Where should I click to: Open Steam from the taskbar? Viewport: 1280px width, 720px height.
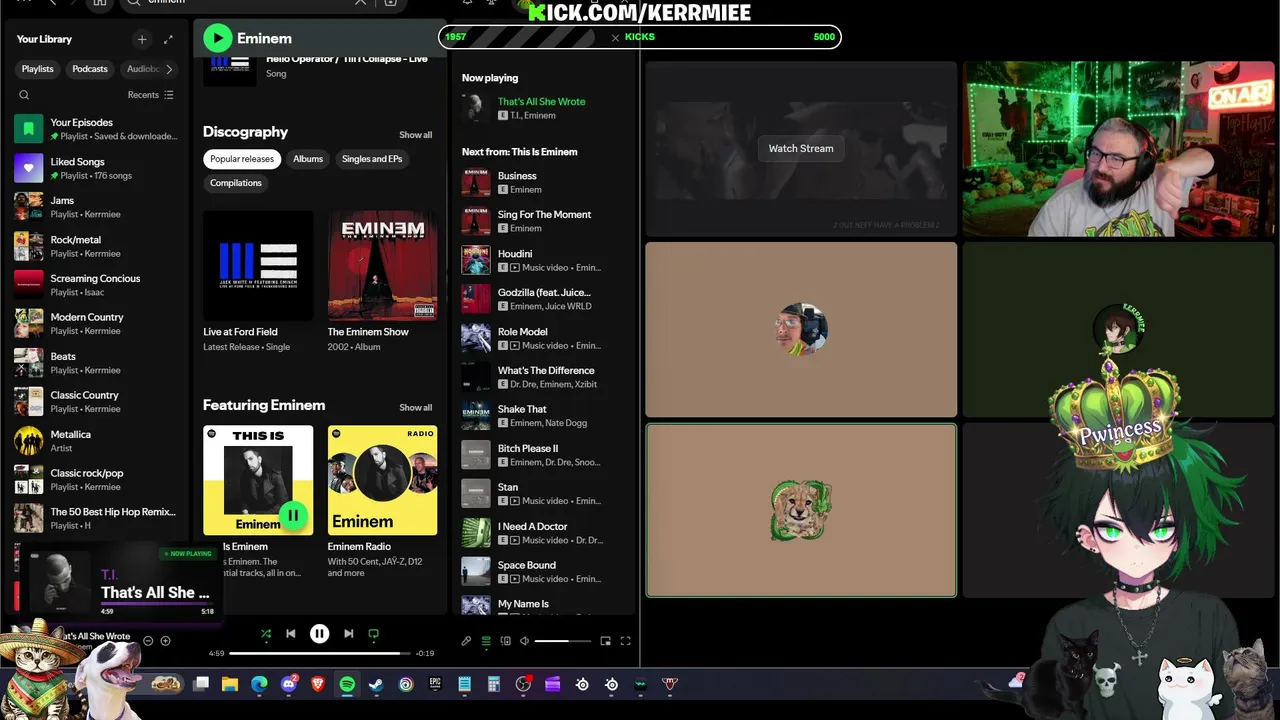[x=376, y=684]
